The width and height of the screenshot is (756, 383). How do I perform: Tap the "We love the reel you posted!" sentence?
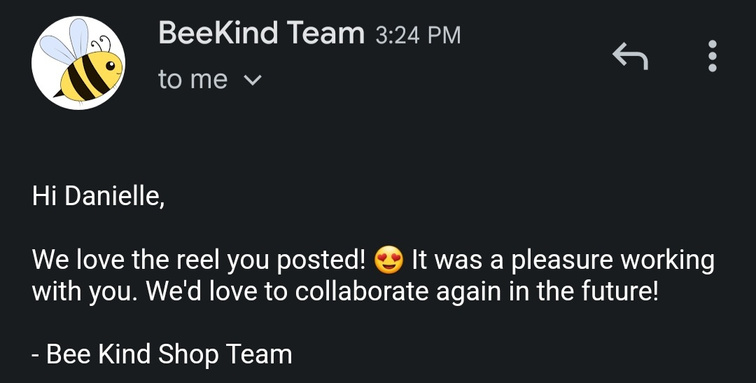pos(199,260)
